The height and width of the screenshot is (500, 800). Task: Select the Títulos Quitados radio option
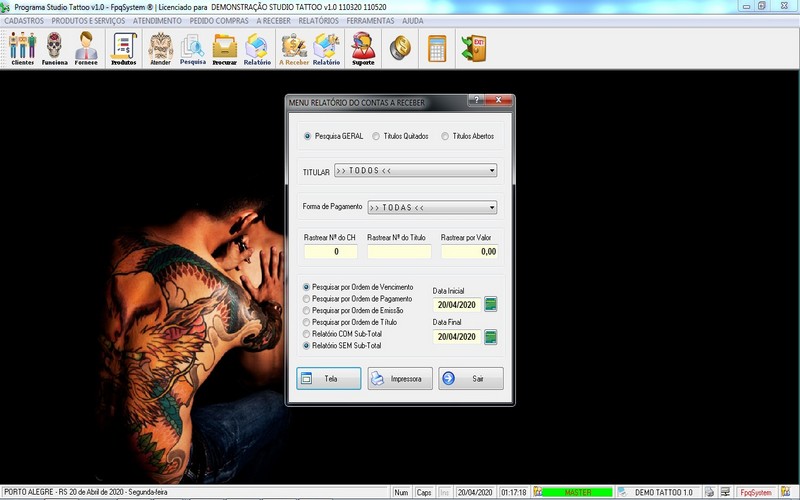(376, 136)
